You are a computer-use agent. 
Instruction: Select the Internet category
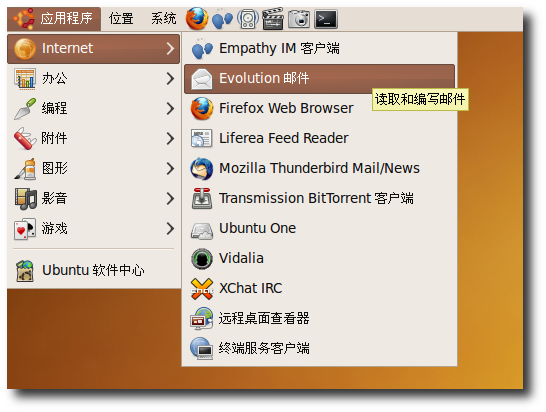(93, 49)
